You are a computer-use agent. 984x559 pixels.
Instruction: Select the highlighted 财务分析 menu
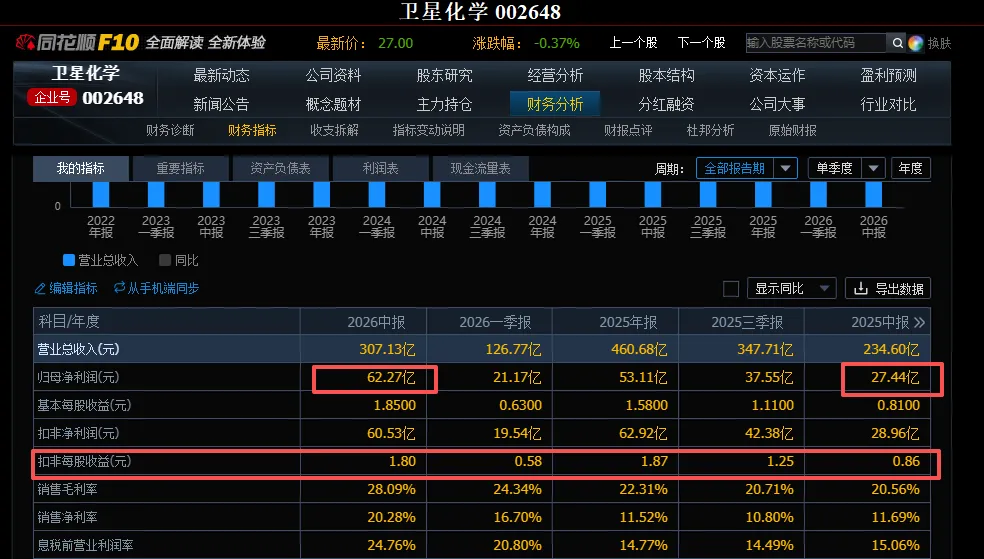(555, 104)
